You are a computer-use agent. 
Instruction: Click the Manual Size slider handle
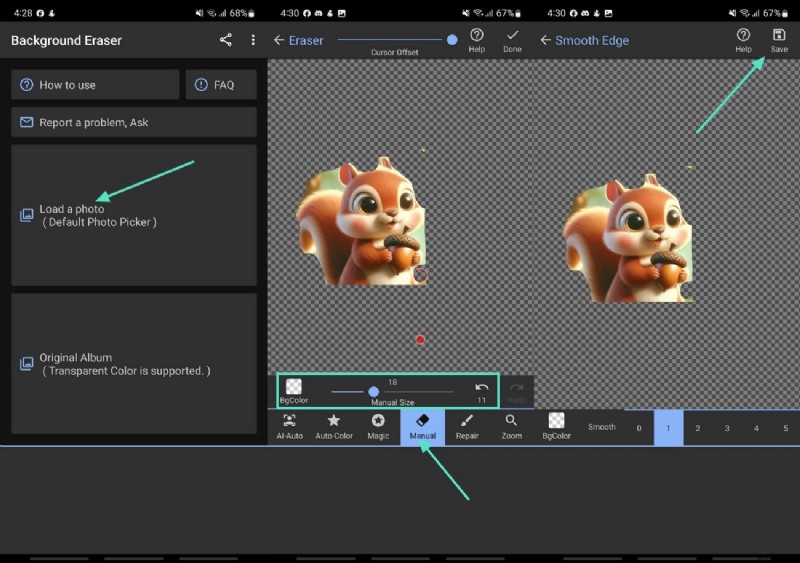coord(373,392)
